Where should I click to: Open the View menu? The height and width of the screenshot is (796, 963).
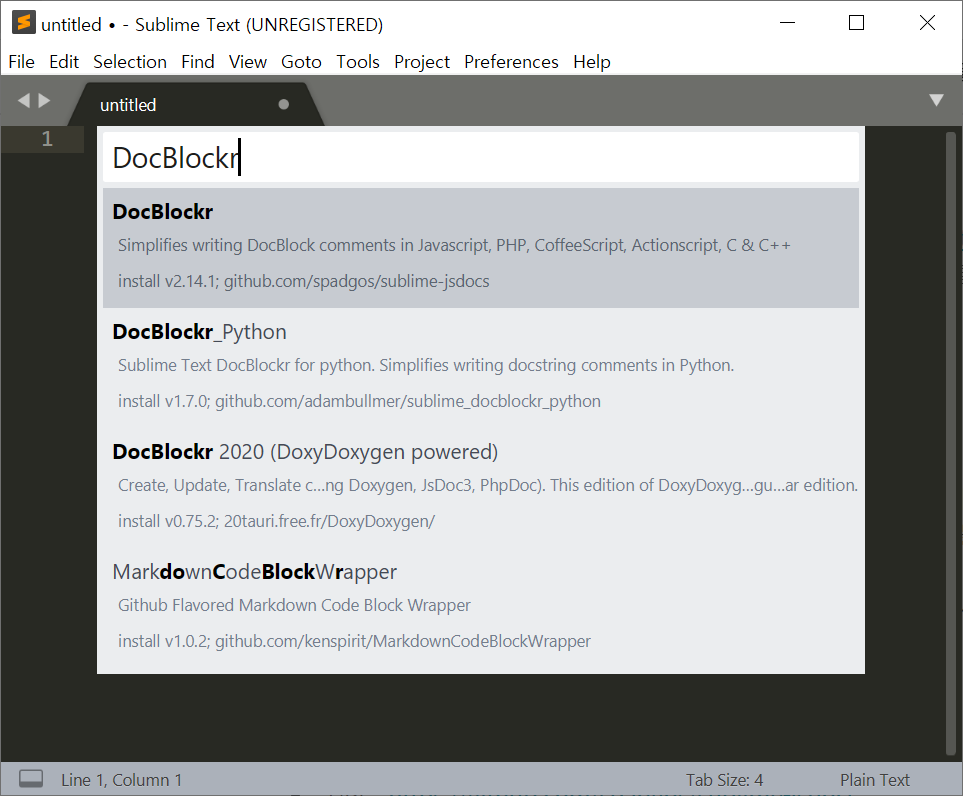pos(248,62)
